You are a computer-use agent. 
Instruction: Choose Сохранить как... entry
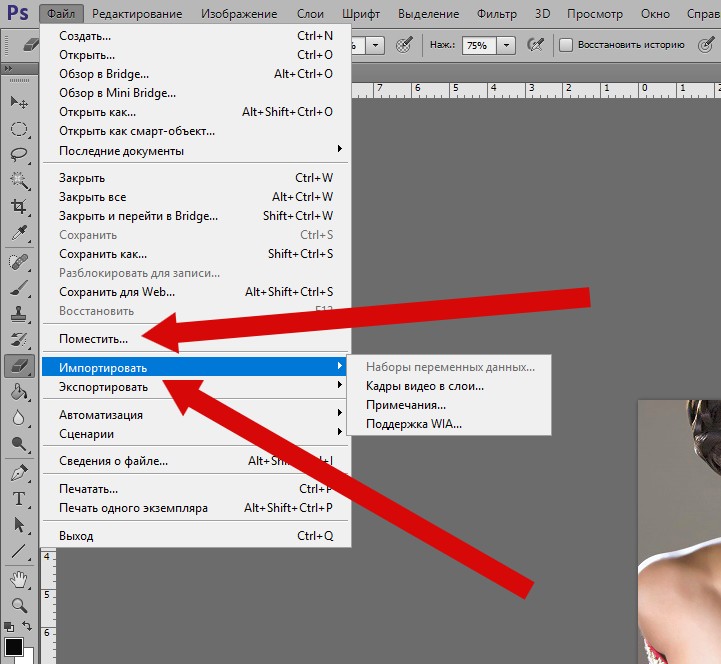pos(195,254)
